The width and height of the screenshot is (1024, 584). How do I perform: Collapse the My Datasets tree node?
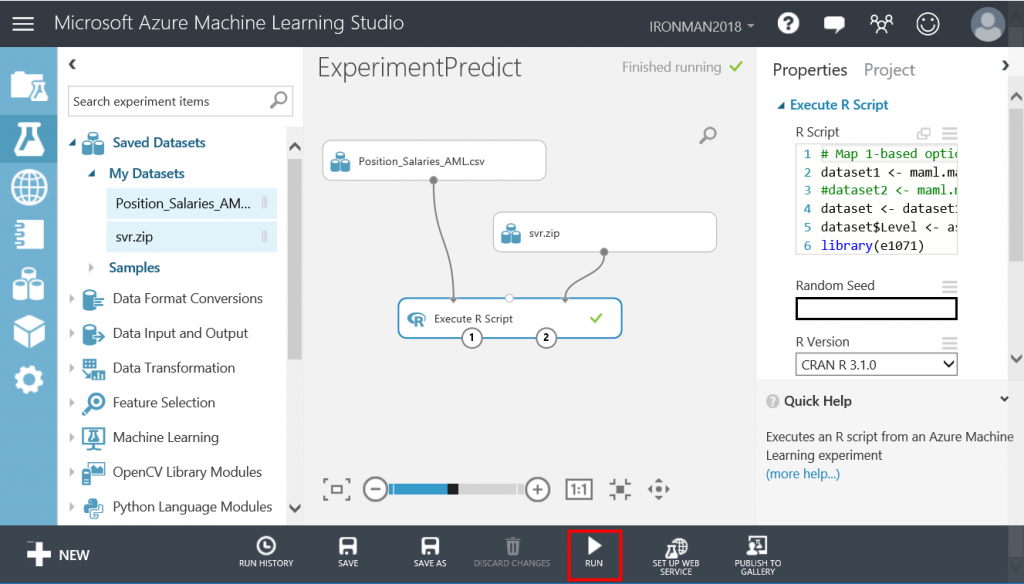click(92, 174)
